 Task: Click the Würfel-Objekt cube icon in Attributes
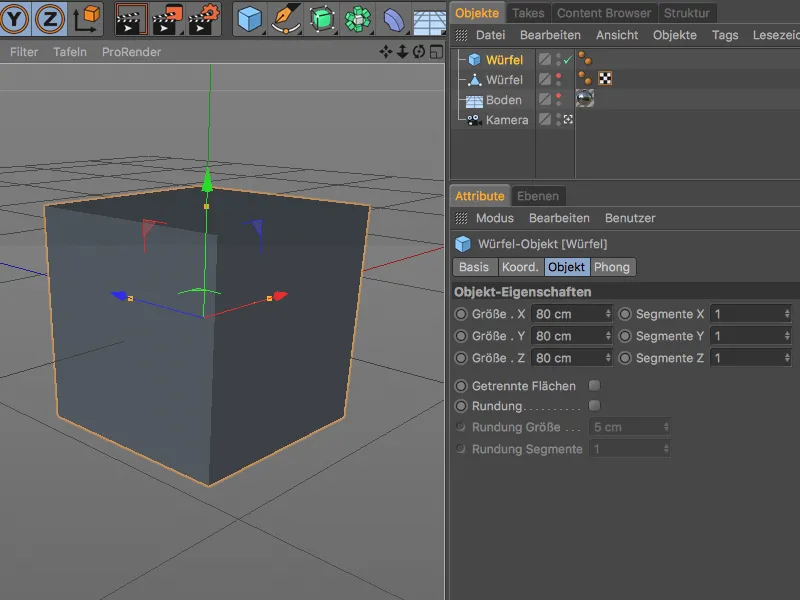point(463,244)
